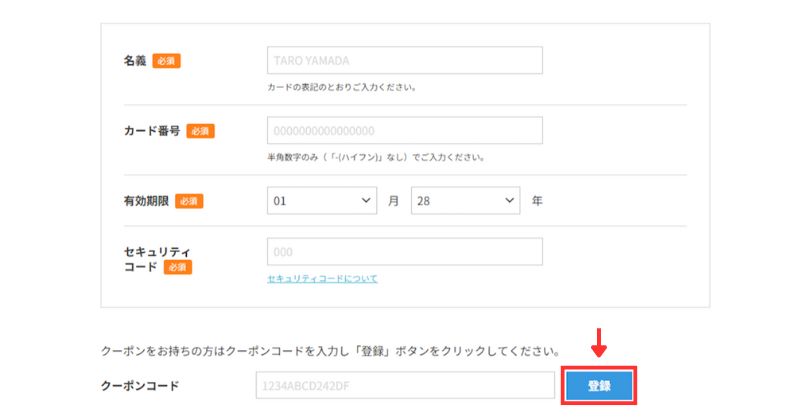The image size is (800, 420).
Task: Open the expiry month dropdown showing 01
Action: [x=322, y=201]
